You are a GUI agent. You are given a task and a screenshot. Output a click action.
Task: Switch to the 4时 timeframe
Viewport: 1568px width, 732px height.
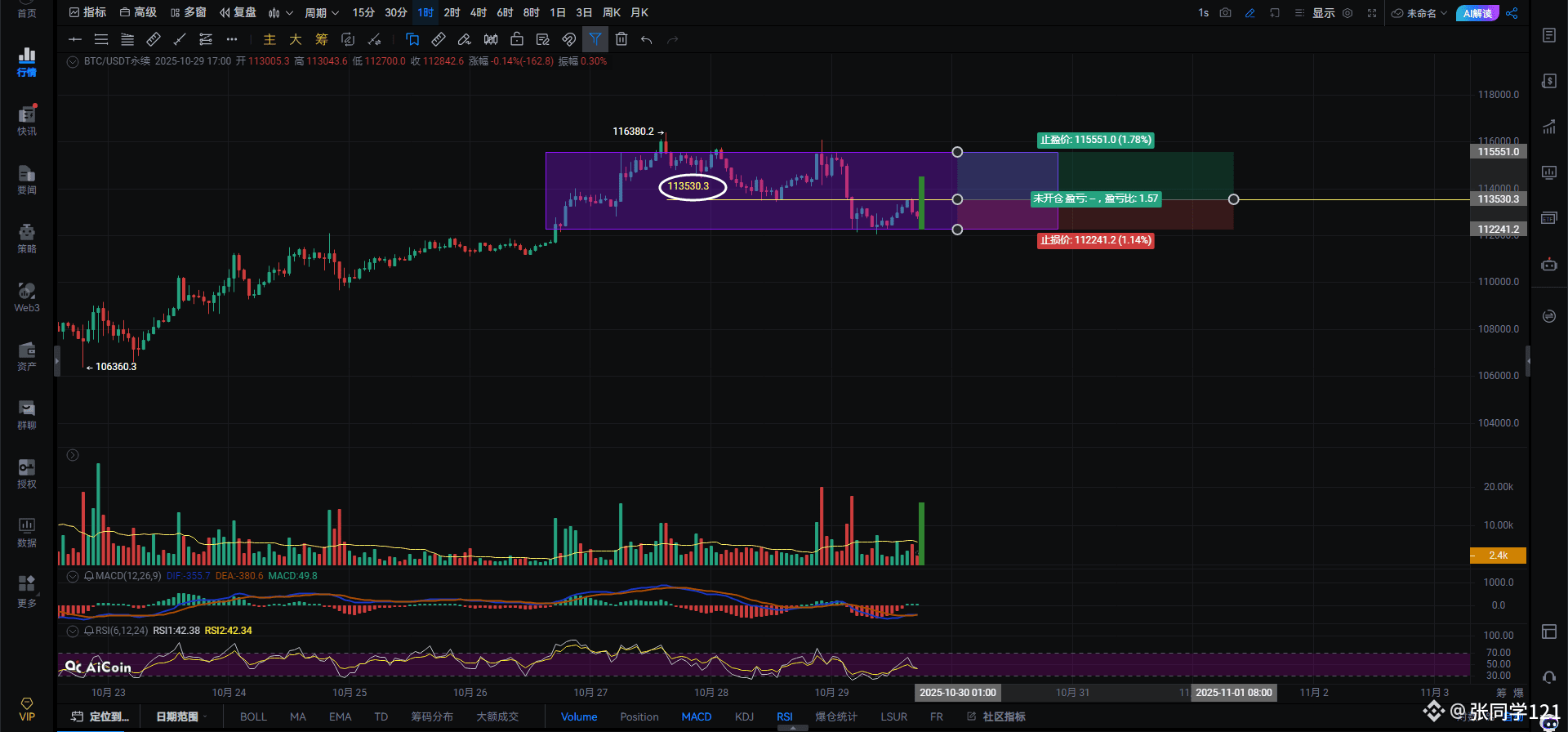[x=479, y=13]
